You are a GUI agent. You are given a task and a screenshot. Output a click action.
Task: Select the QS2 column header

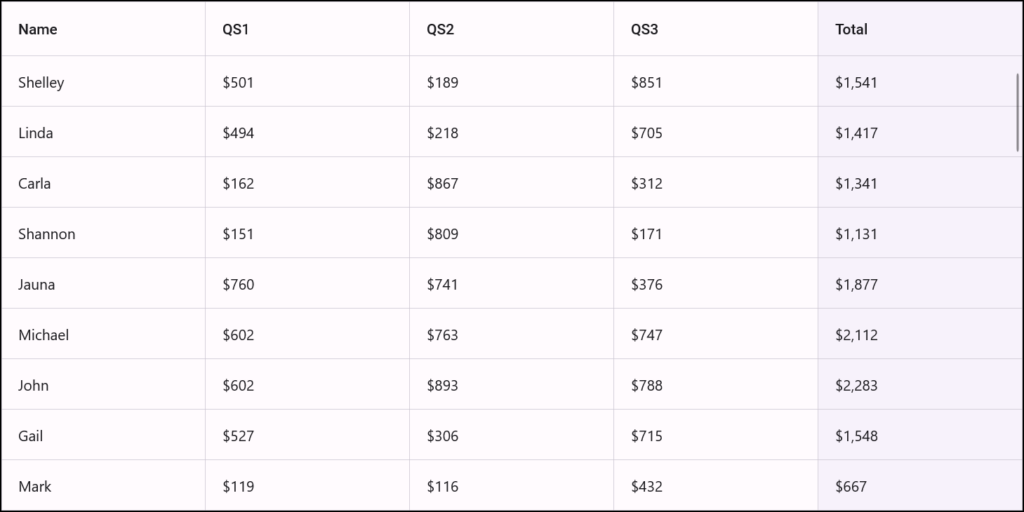click(x=440, y=29)
